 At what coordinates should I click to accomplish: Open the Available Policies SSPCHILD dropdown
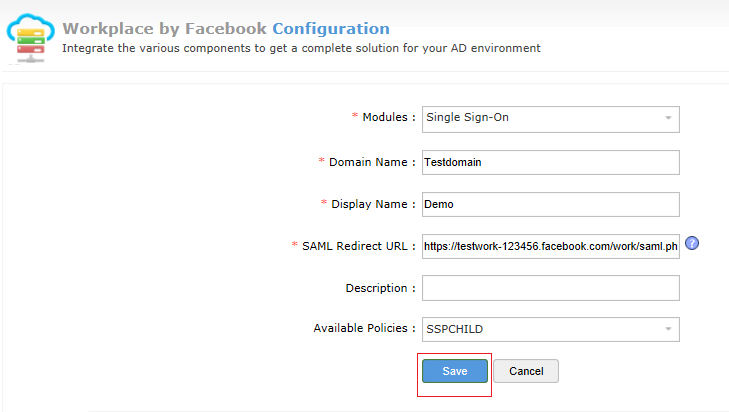click(x=540, y=329)
